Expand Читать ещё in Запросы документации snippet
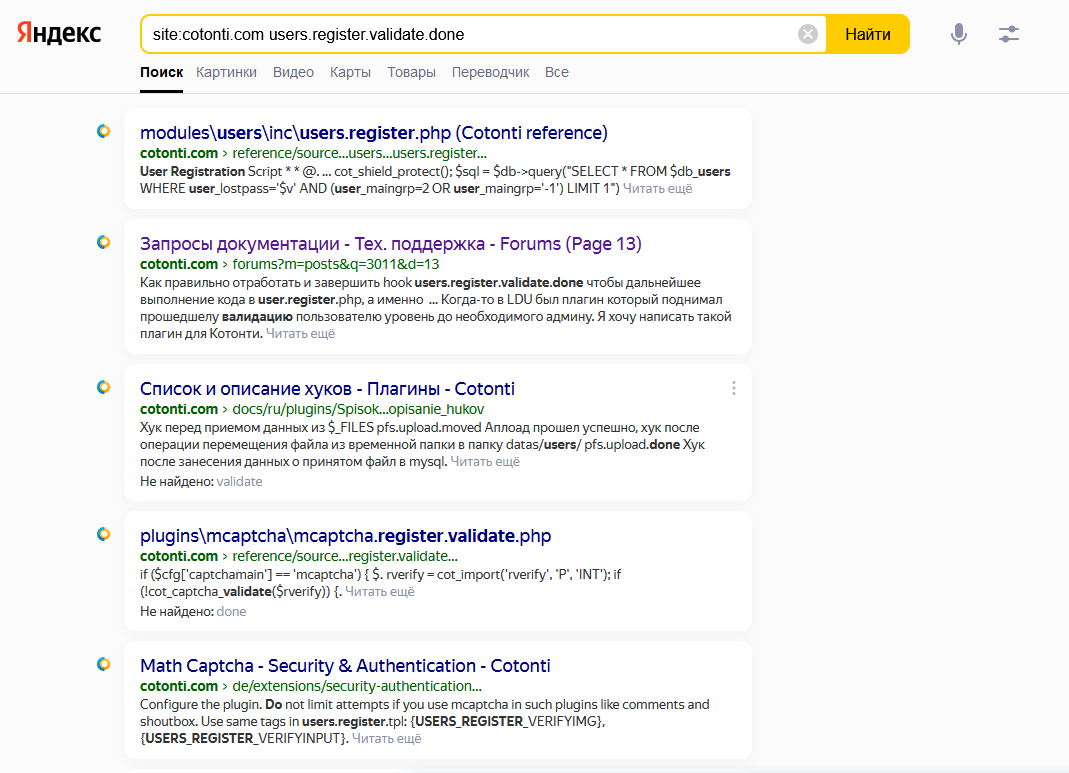 coord(300,334)
